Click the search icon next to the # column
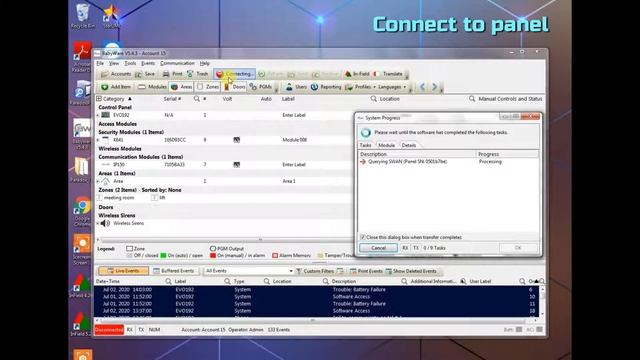 pos(197,99)
